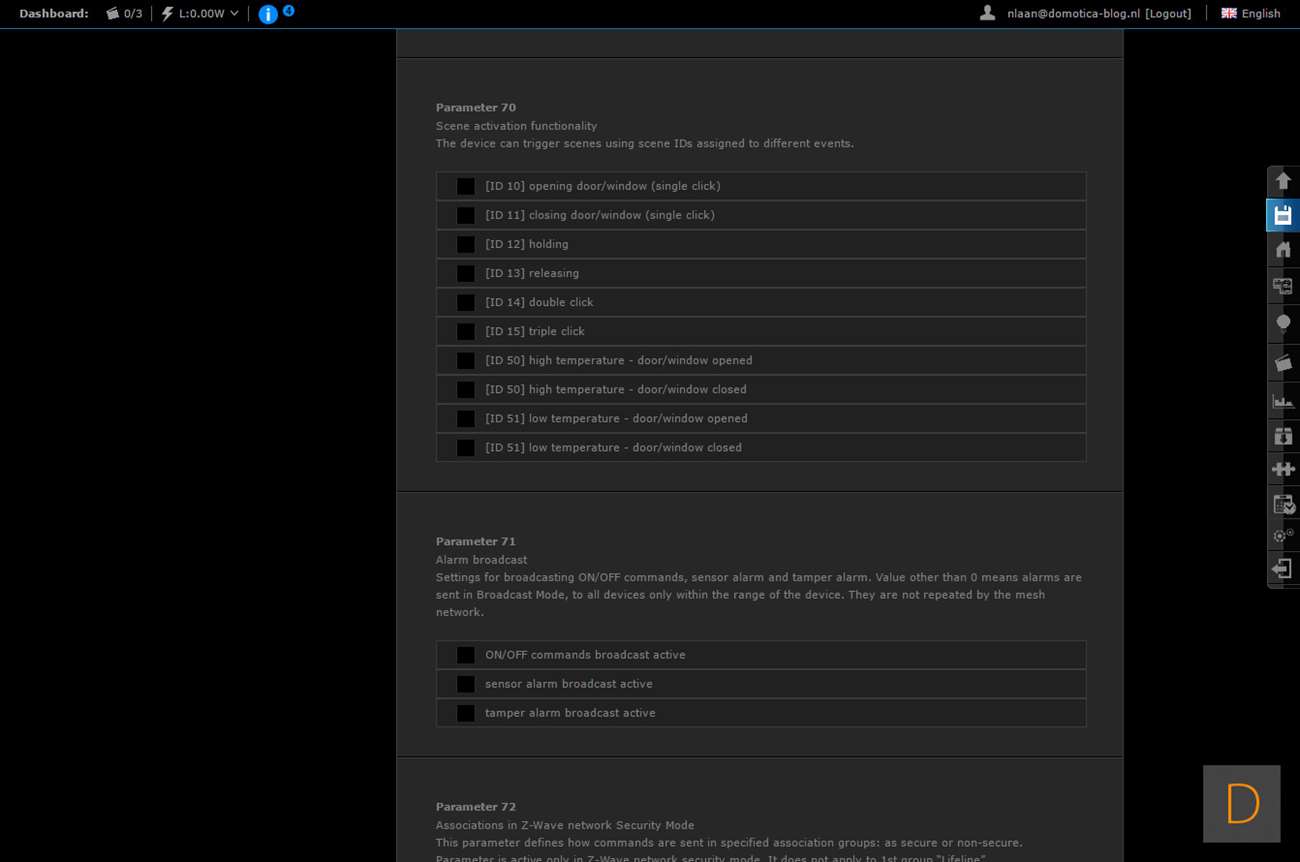Open the gears settings icon in sidebar
Image resolution: width=1300 pixels, height=862 pixels.
tap(1283, 536)
